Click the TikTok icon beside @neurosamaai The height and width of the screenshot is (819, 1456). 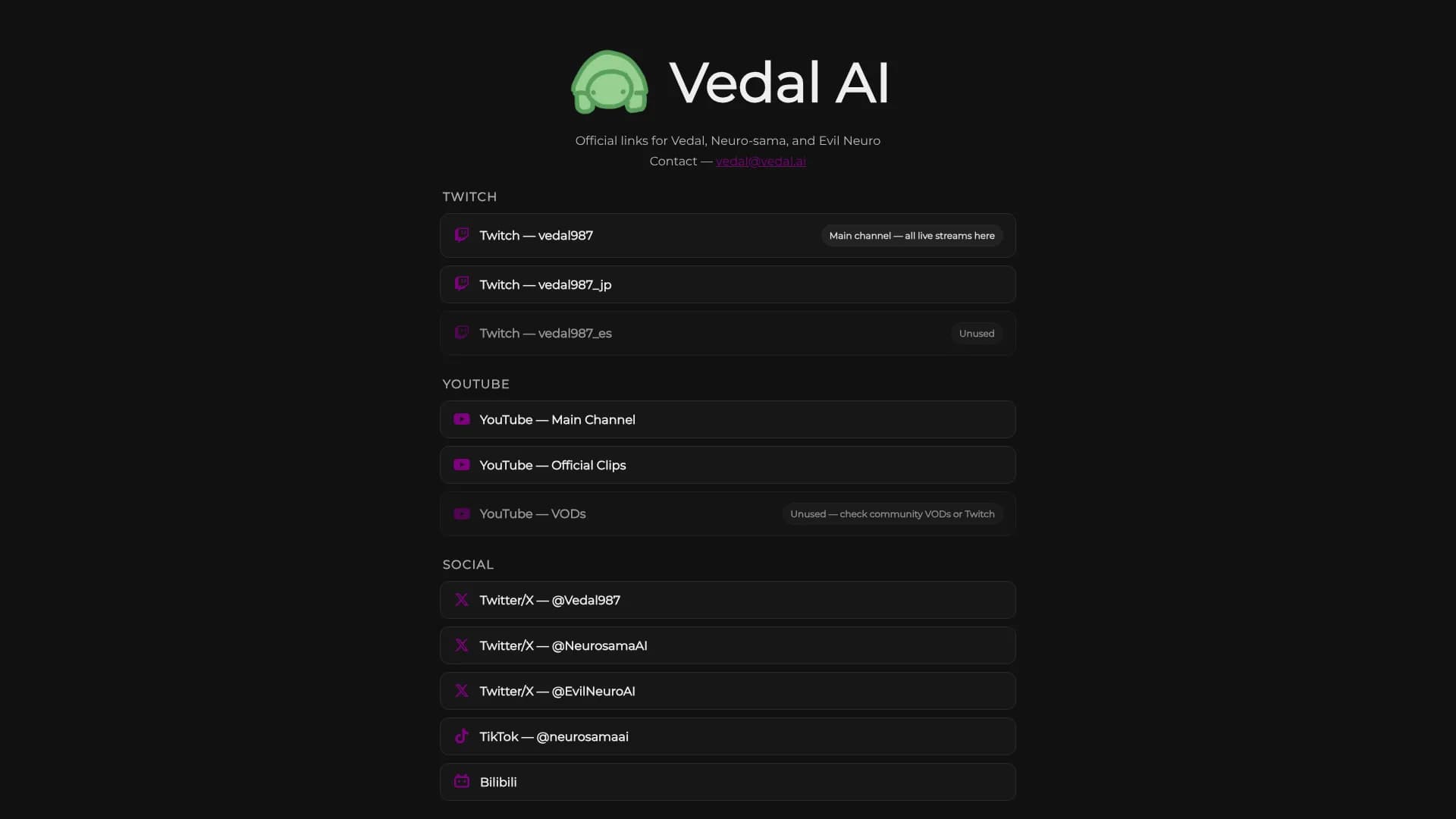[461, 736]
